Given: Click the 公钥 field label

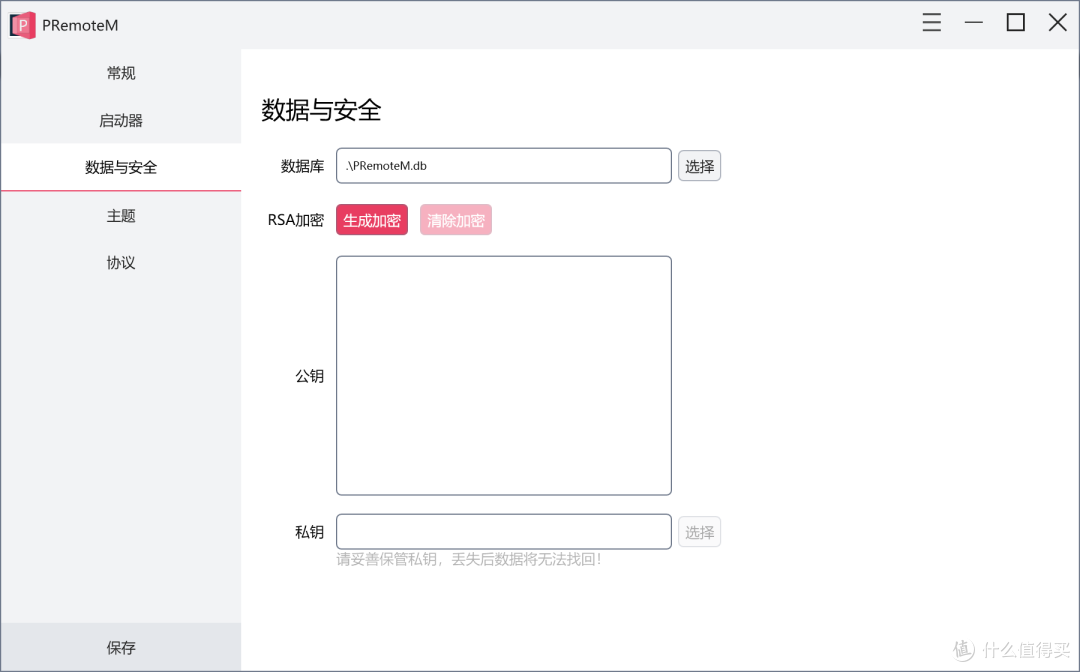Looking at the screenshot, I should (x=310, y=375).
